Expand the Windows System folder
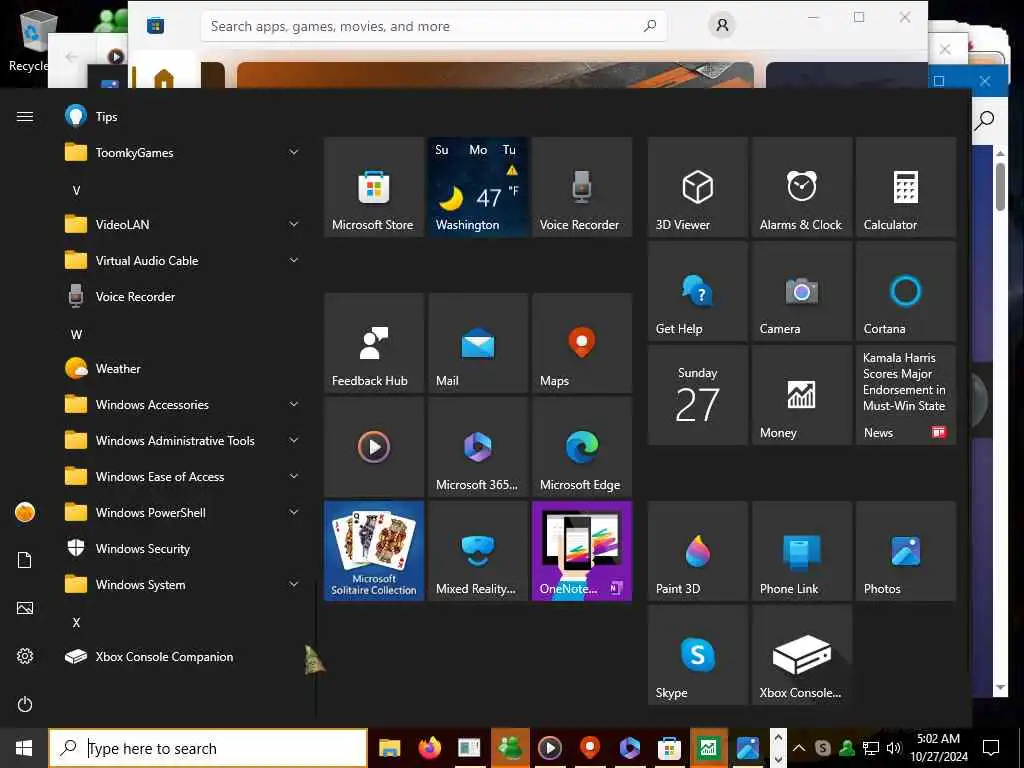 [x=183, y=584]
